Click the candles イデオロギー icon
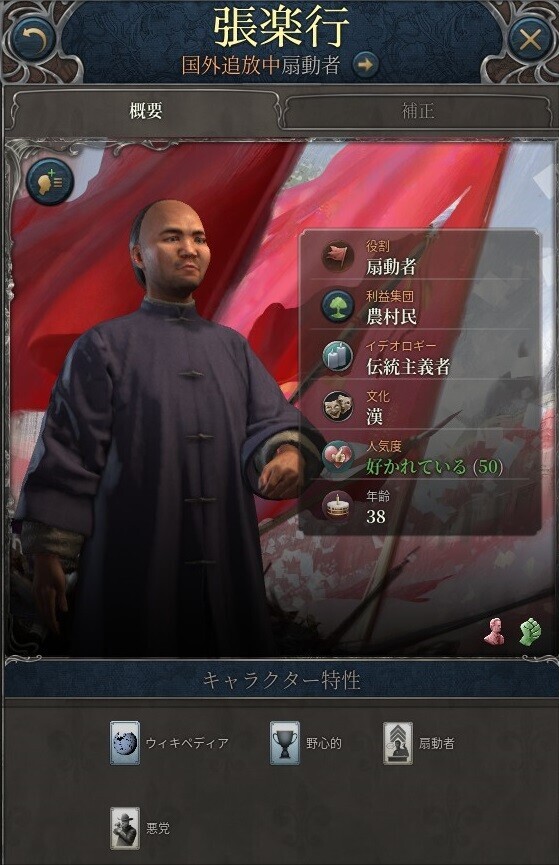Screen dimensions: 559x865 click(x=338, y=356)
